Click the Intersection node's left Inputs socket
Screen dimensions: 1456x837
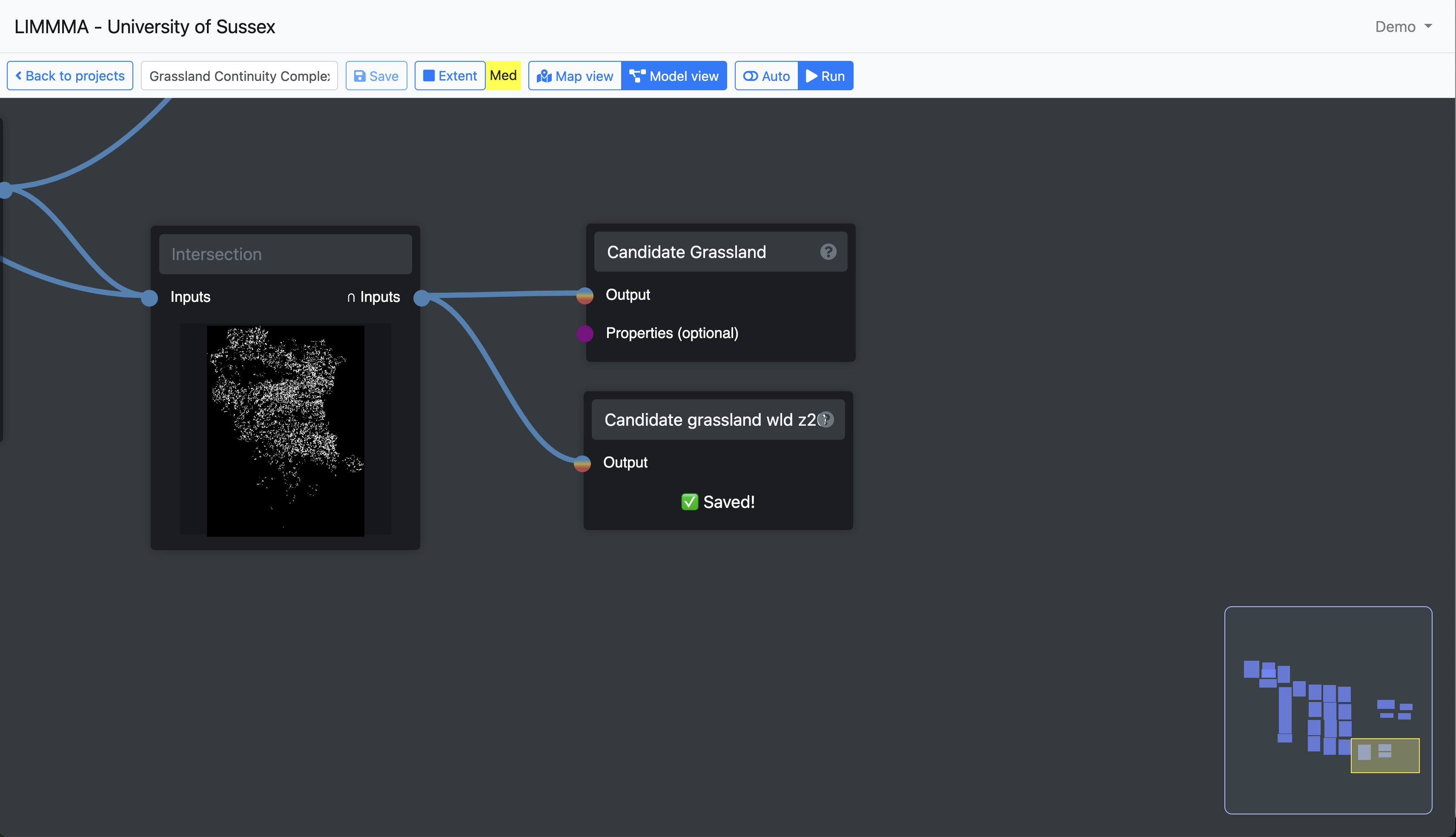149,298
